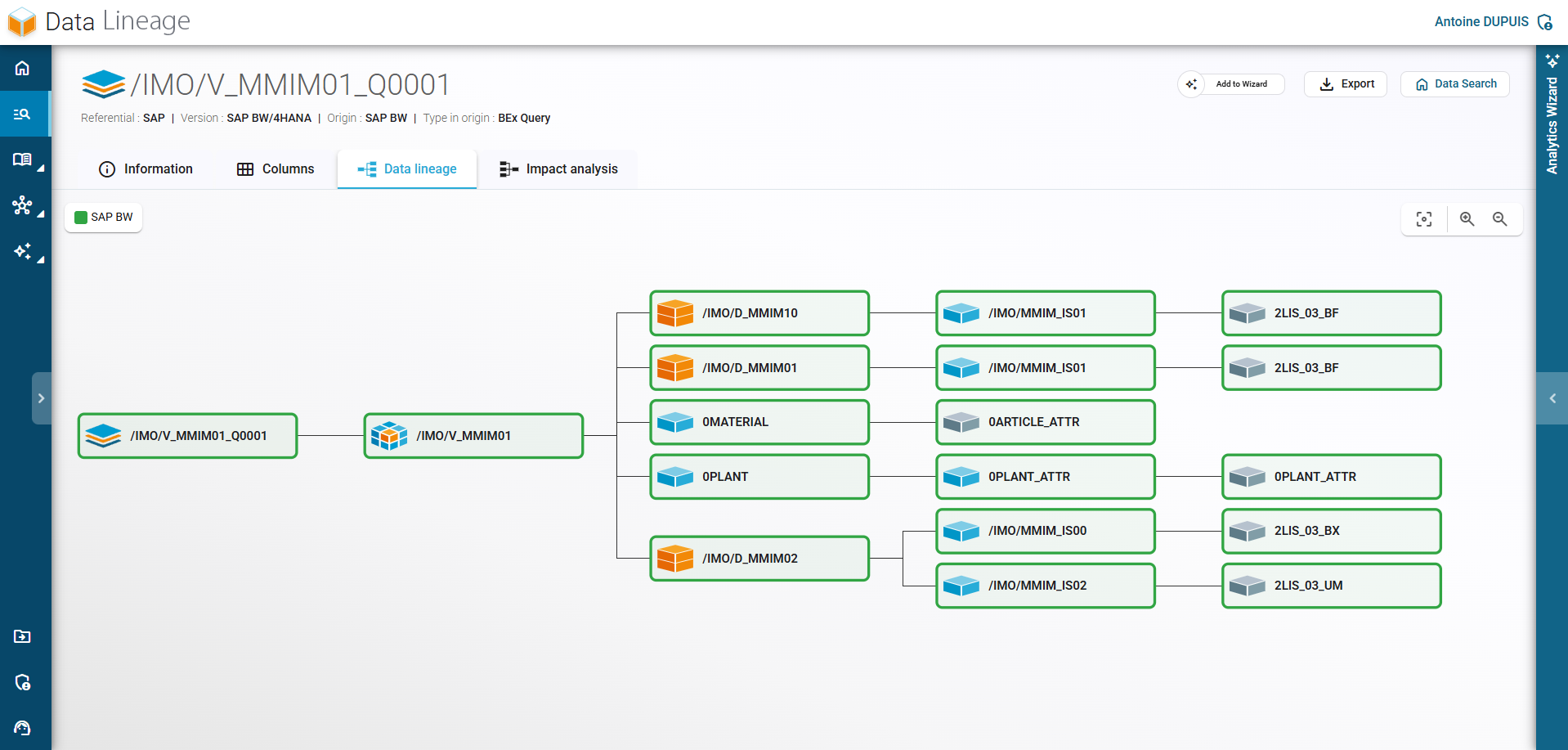Zoom in using the magnifier plus icon
The width and height of the screenshot is (1568, 750).
[1467, 219]
